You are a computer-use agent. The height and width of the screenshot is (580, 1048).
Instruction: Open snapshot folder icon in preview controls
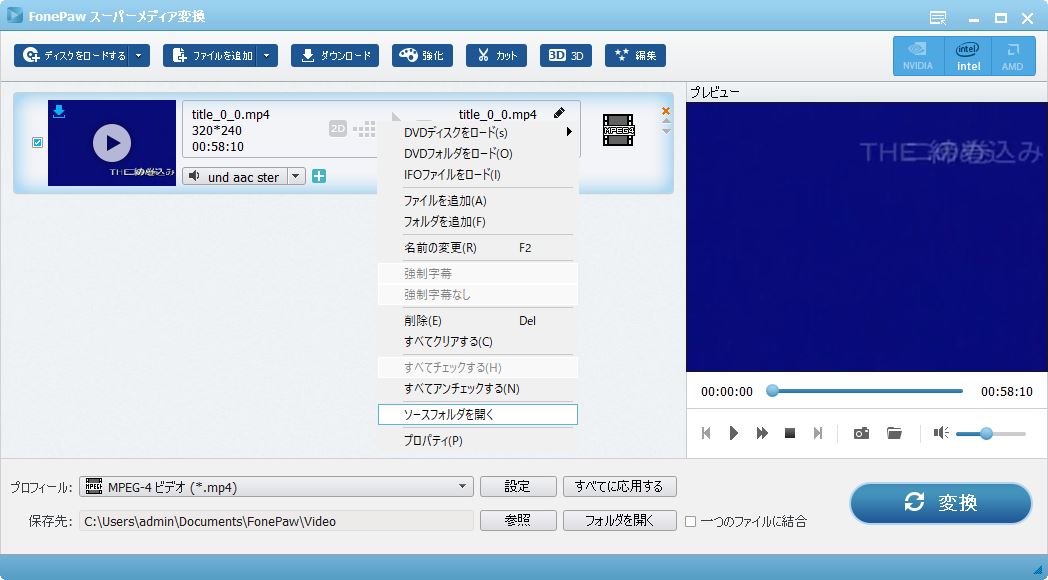[894, 433]
